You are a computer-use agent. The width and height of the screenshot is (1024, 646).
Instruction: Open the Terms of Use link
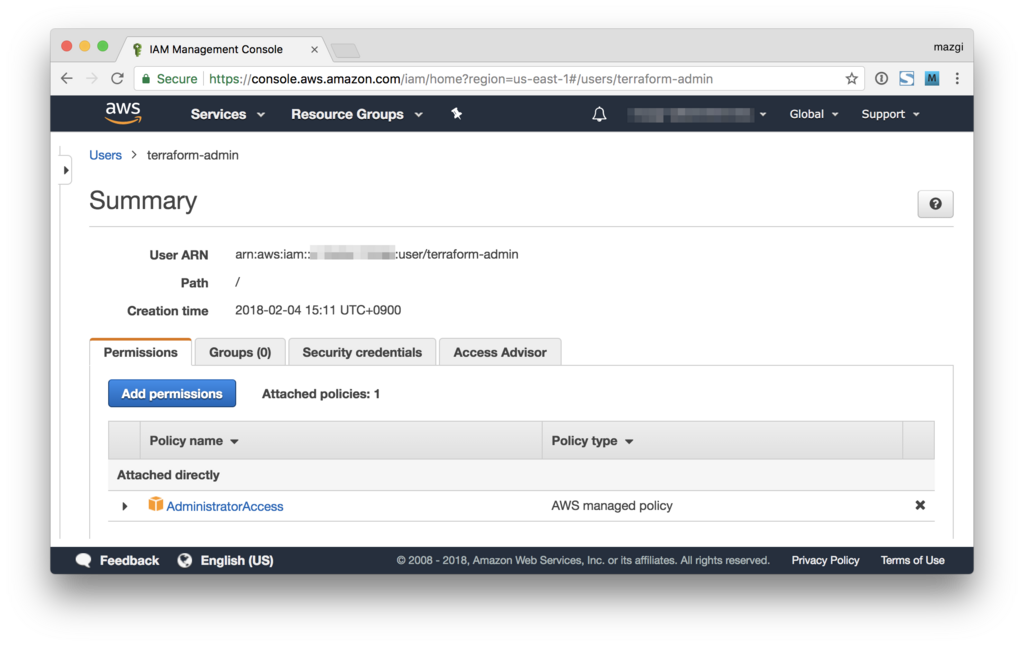[x=912, y=560]
